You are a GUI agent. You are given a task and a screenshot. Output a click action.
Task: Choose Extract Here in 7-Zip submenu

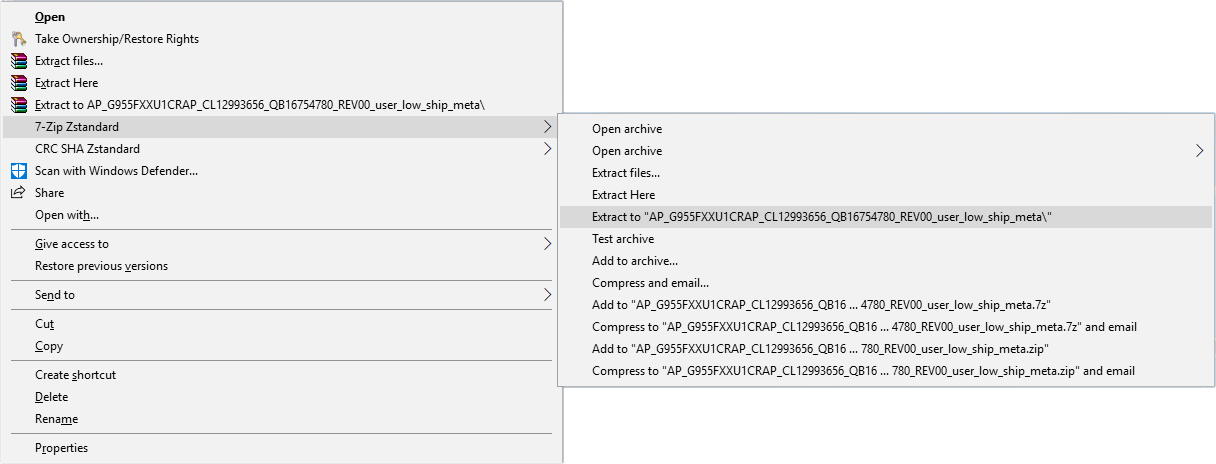coord(886,195)
